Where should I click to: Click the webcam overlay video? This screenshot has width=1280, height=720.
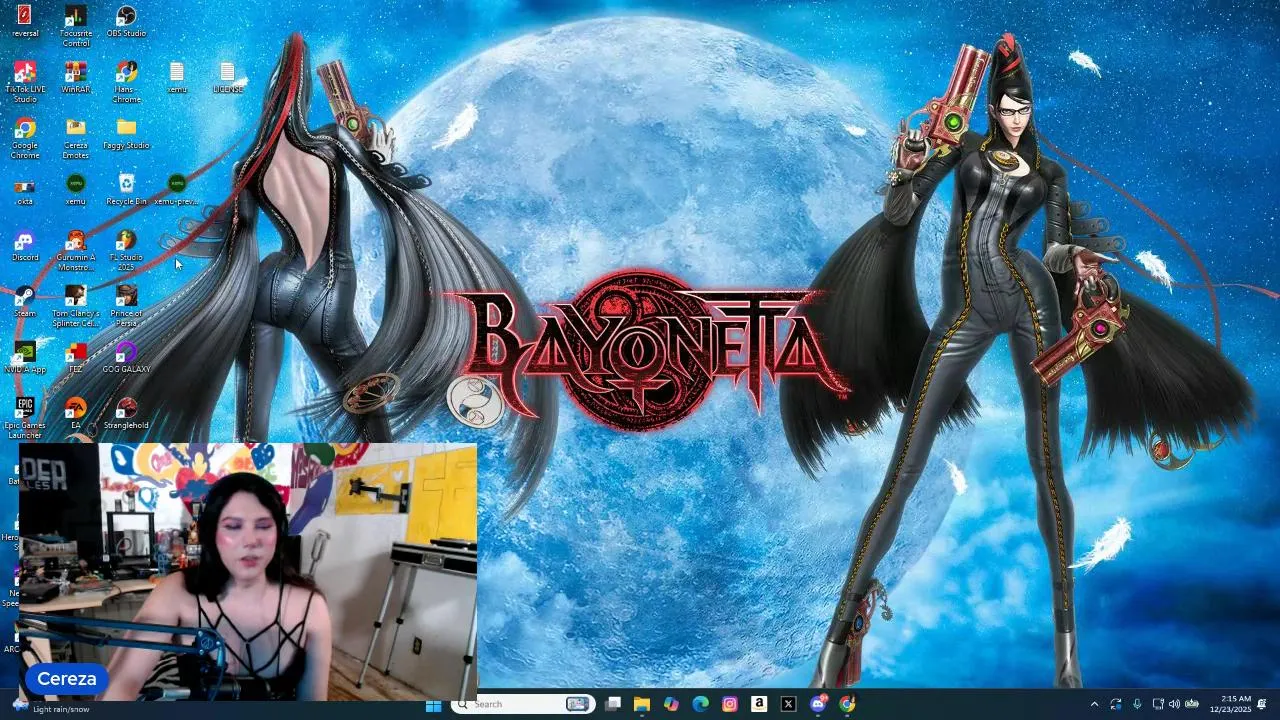248,571
